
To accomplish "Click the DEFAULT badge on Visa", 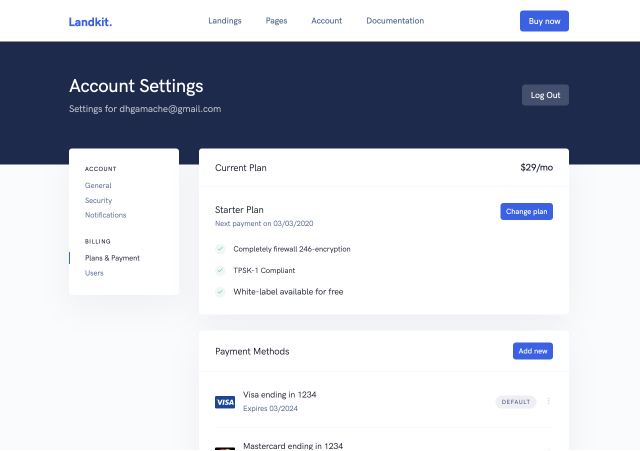I will point(516,402).
